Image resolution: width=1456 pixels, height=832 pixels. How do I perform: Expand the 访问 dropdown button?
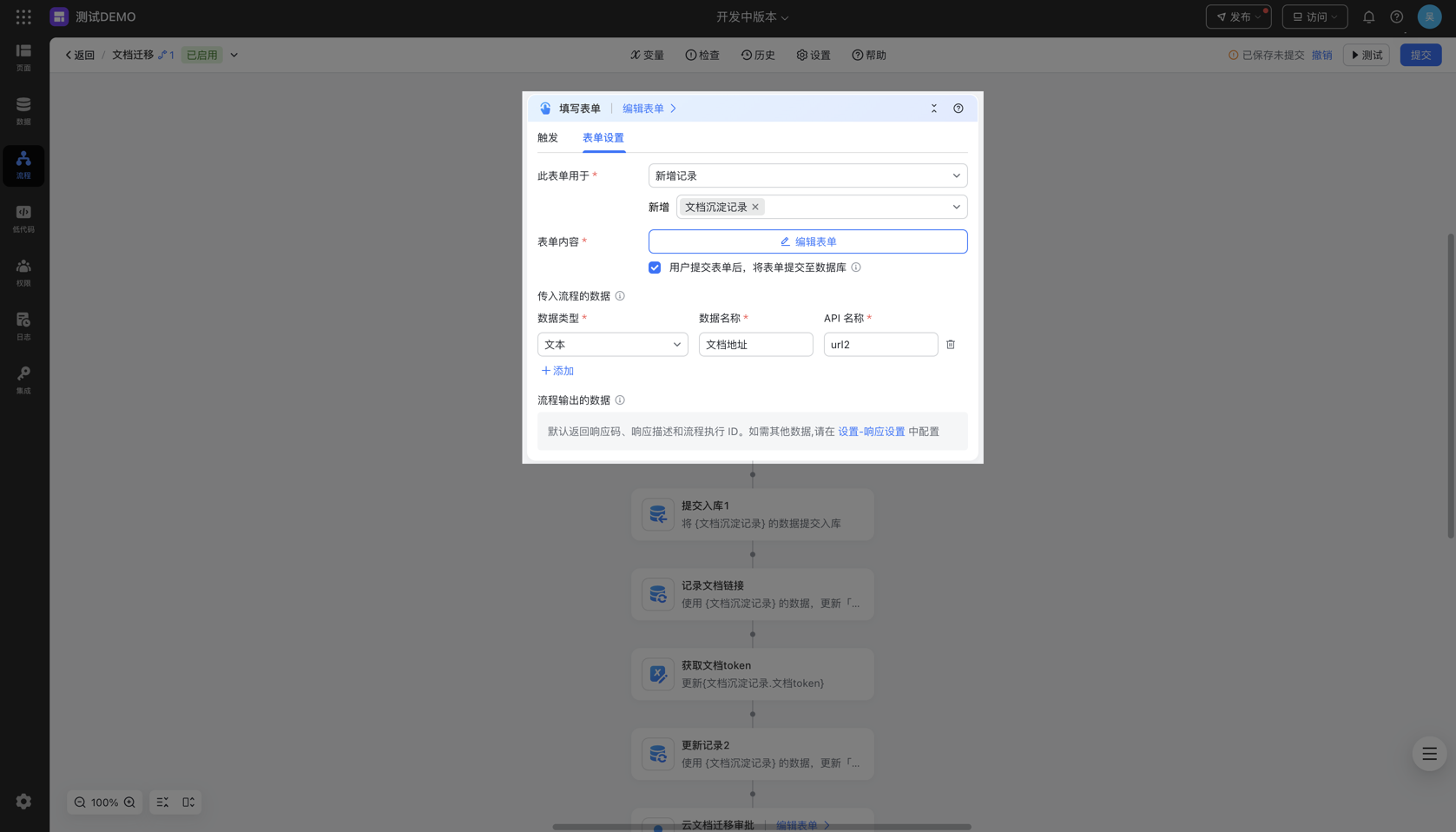pyautogui.click(x=1314, y=17)
